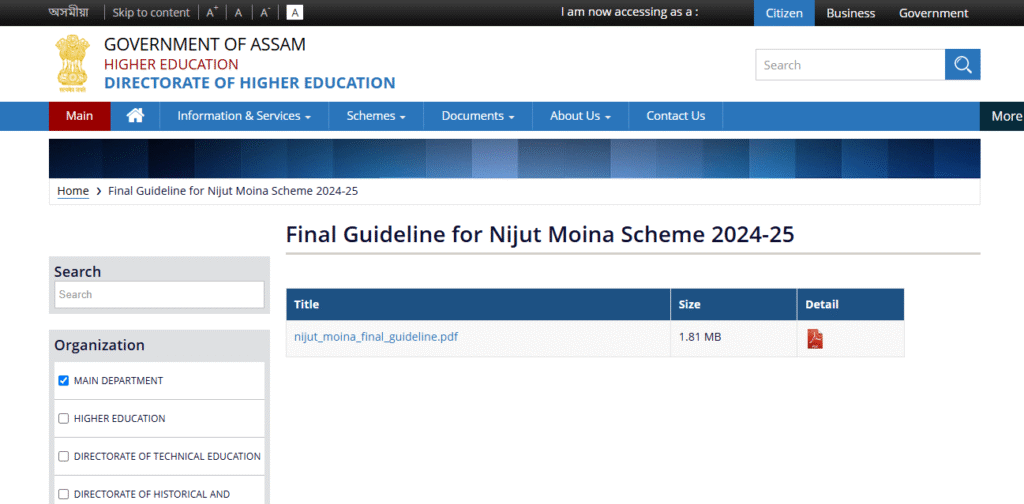The height and width of the screenshot is (504, 1024).
Task: Click GOVERNMENT OF ASSAM title text
Action: pyautogui.click(x=204, y=44)
